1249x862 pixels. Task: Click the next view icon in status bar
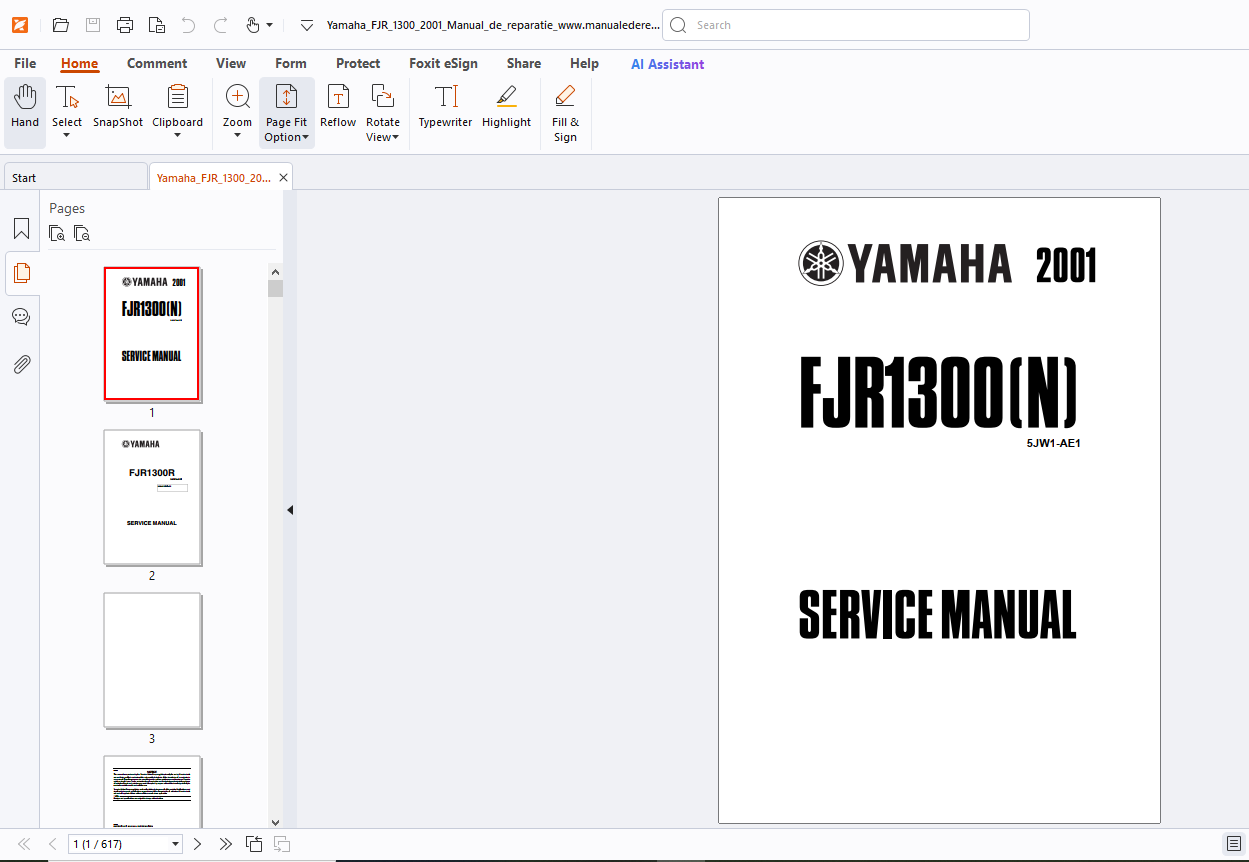coord(282,844)
